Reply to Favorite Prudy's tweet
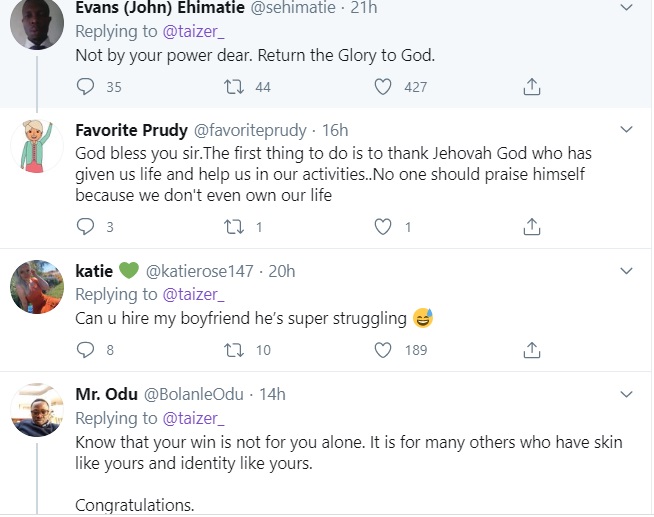 pyautogui.click(x=85, y=227)
